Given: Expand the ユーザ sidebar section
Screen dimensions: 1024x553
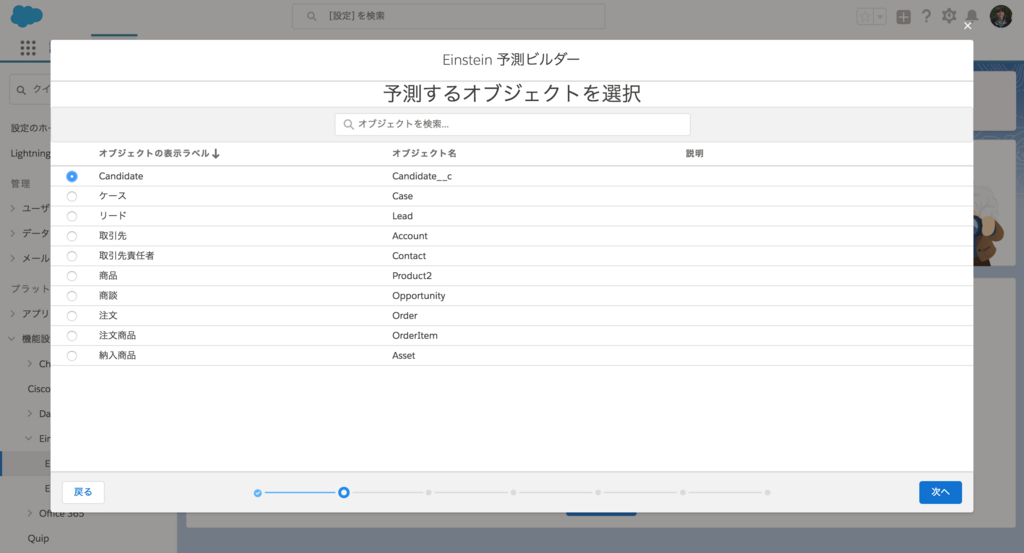Looking at the screenshot, I should 12,208.
